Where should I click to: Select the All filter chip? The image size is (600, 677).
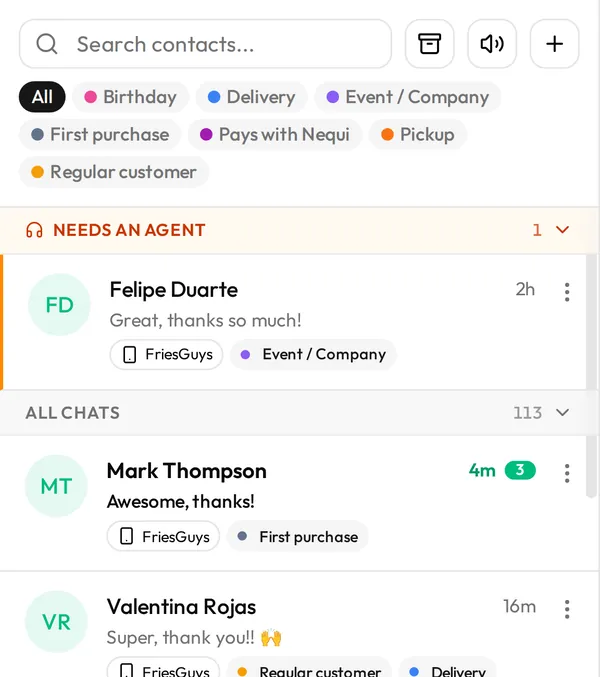pyautogui.click(x=42, y=97)
